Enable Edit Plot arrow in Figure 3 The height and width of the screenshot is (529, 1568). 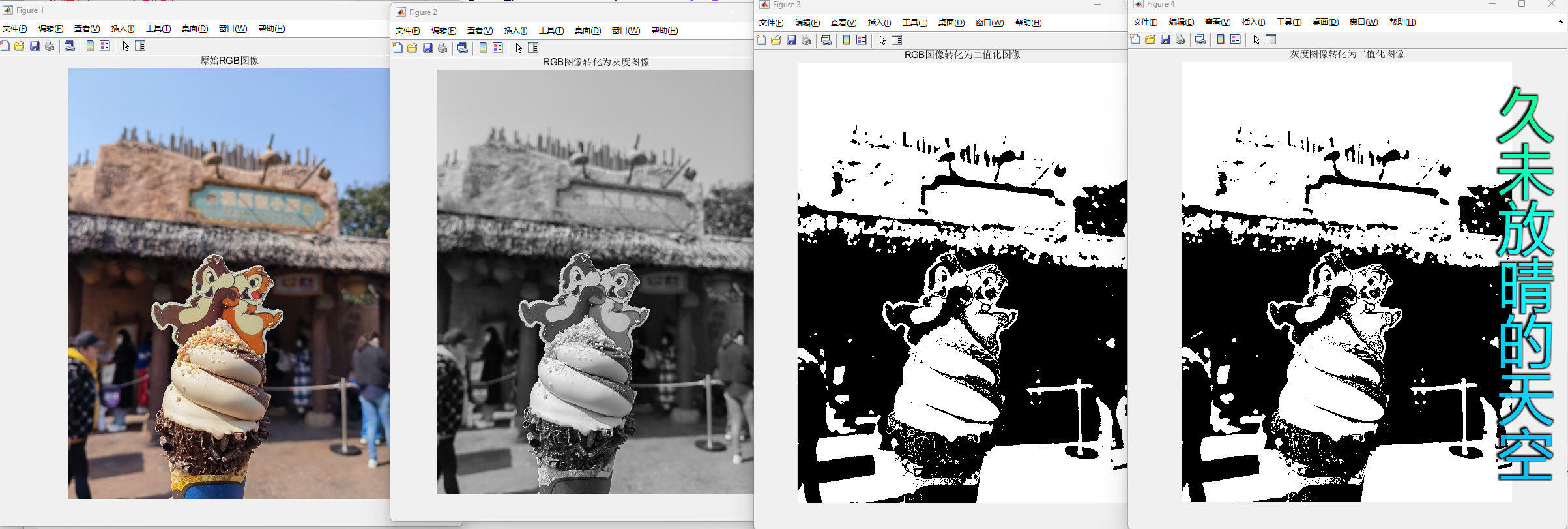coord(882,40)
